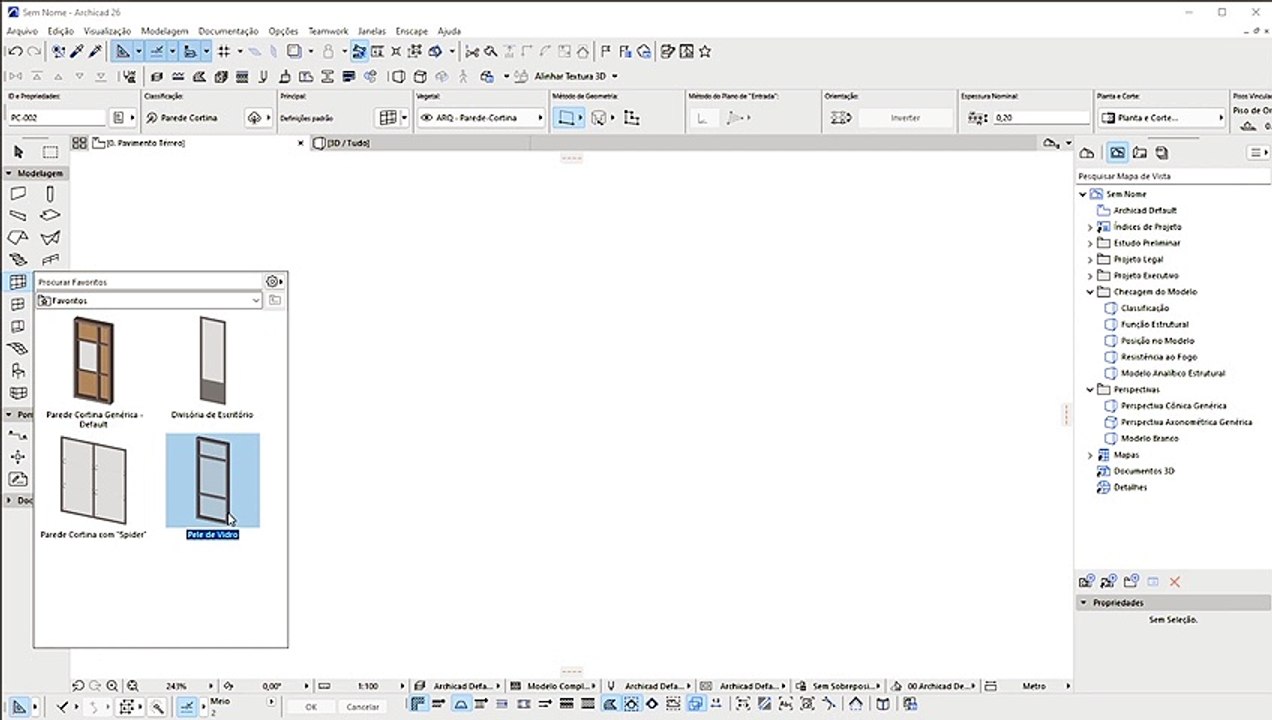
Task: Switch to 3D / Tudo tab
Action: (349, 143)
